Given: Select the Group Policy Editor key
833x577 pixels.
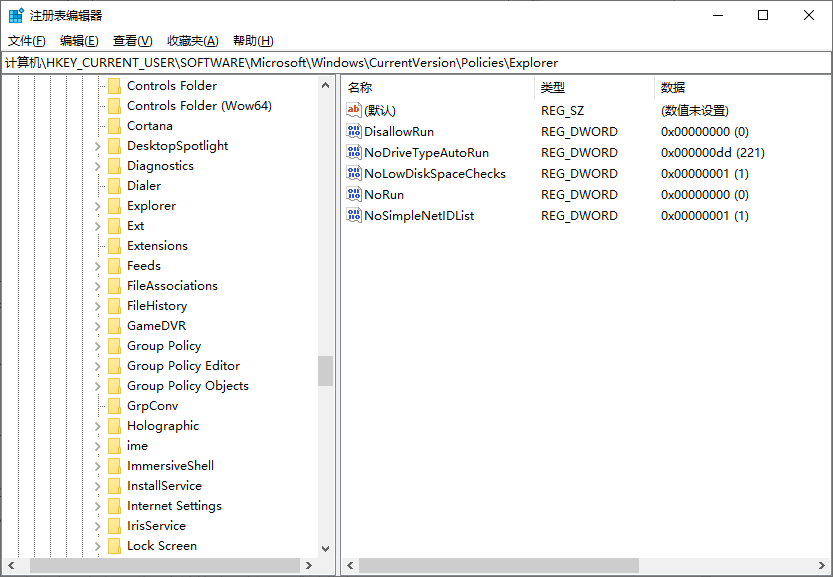Looking at the screenshot, I should [183, 366].
